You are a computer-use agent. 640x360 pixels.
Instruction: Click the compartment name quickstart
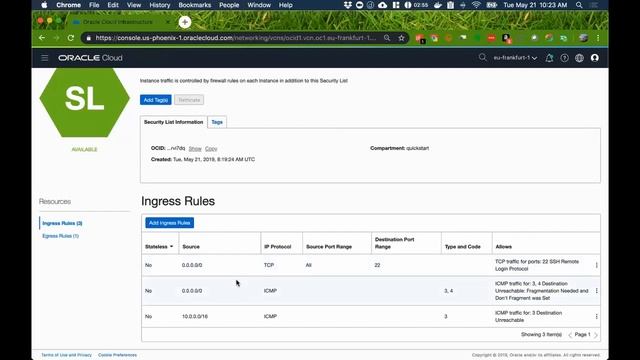(x=418, y=148)
